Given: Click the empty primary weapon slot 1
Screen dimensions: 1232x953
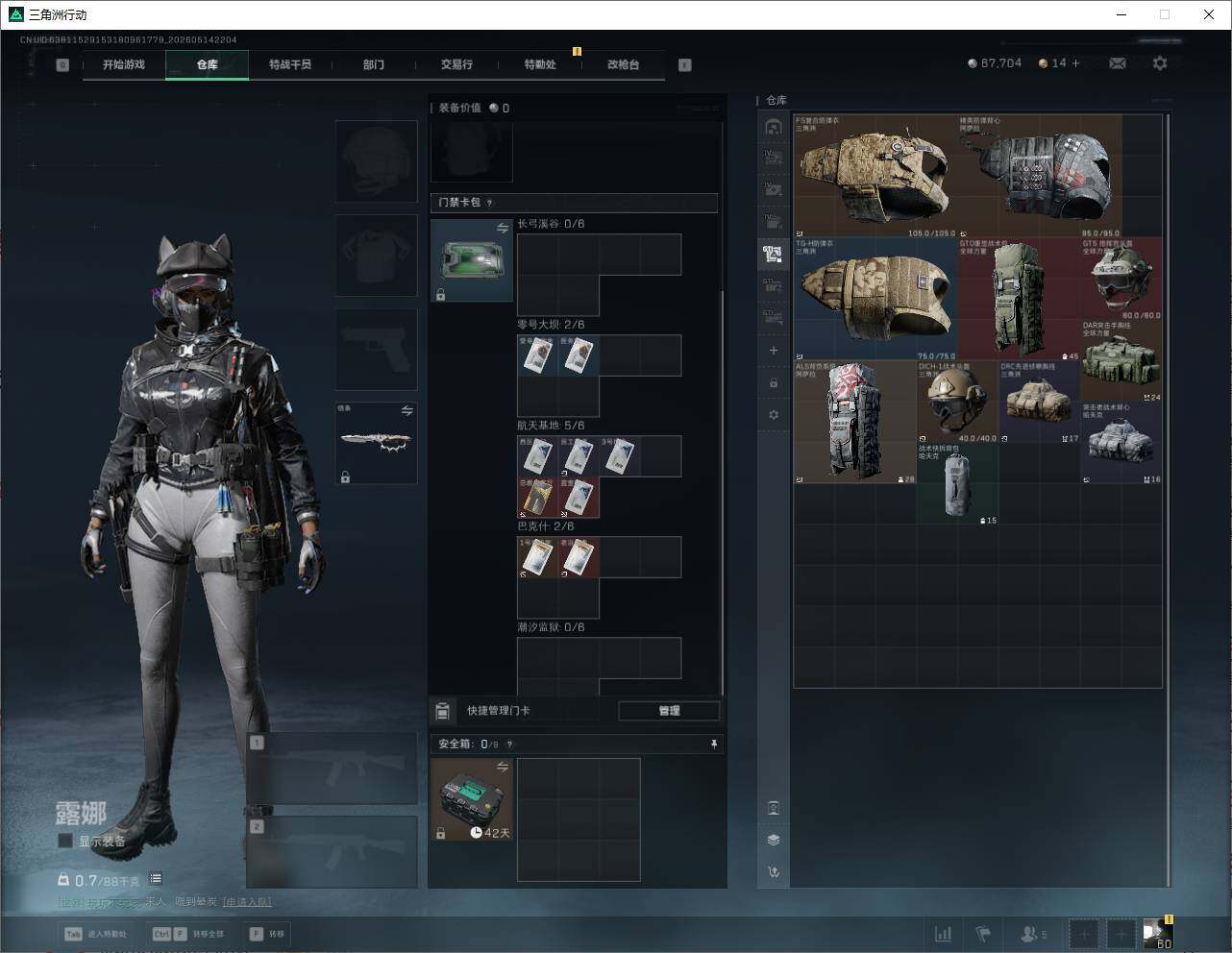Looking at the screenshot, I should (x=333, y=770).
